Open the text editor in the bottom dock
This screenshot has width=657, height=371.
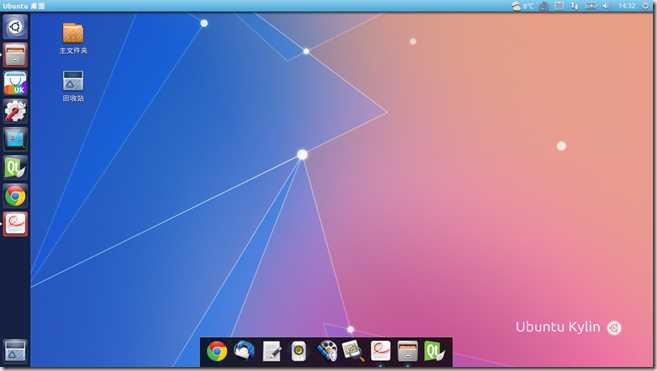pos(272,351)
